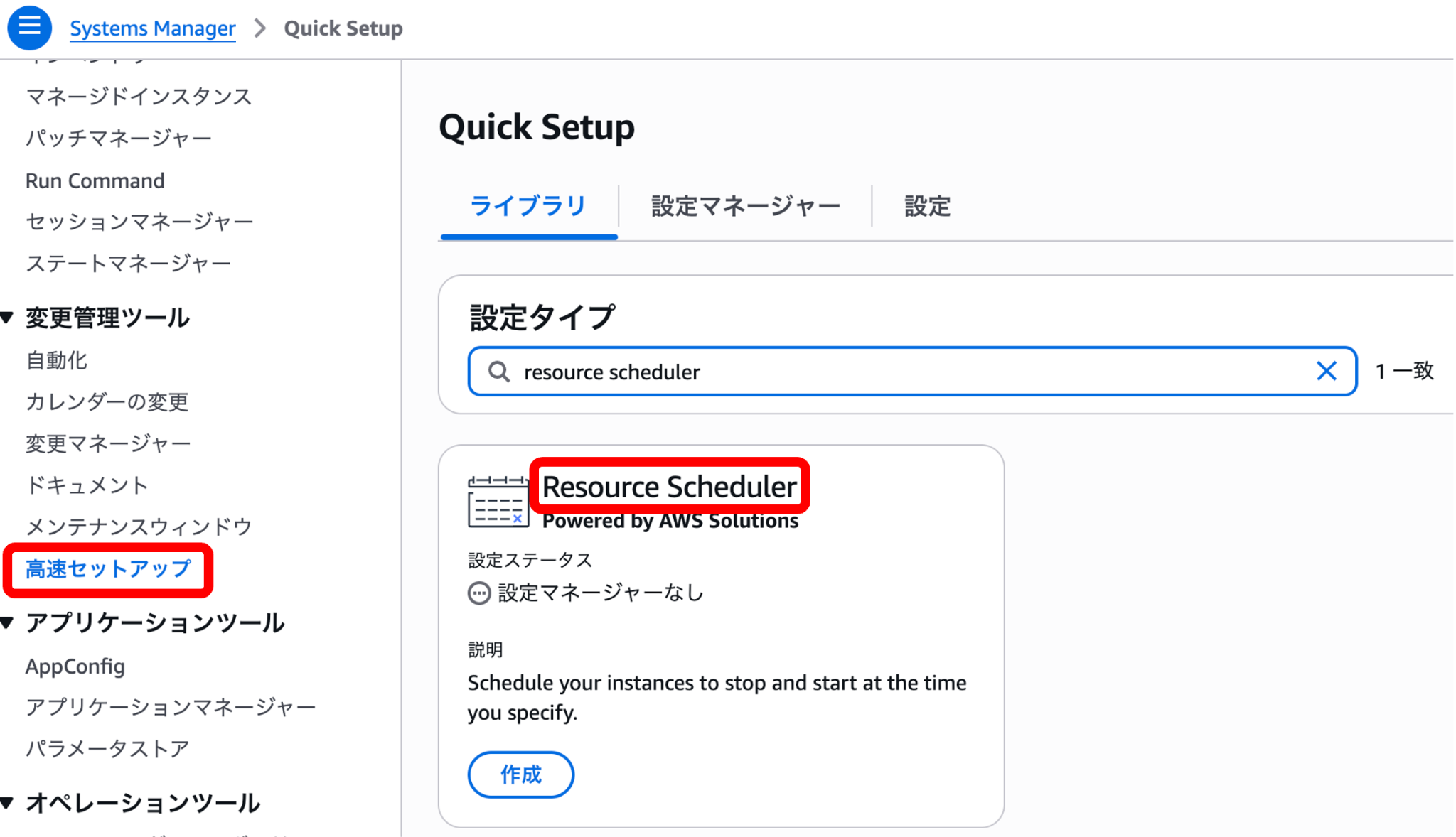Switch to the ライブラリ tab
1456x837 pixels.
tap(528, 206)
